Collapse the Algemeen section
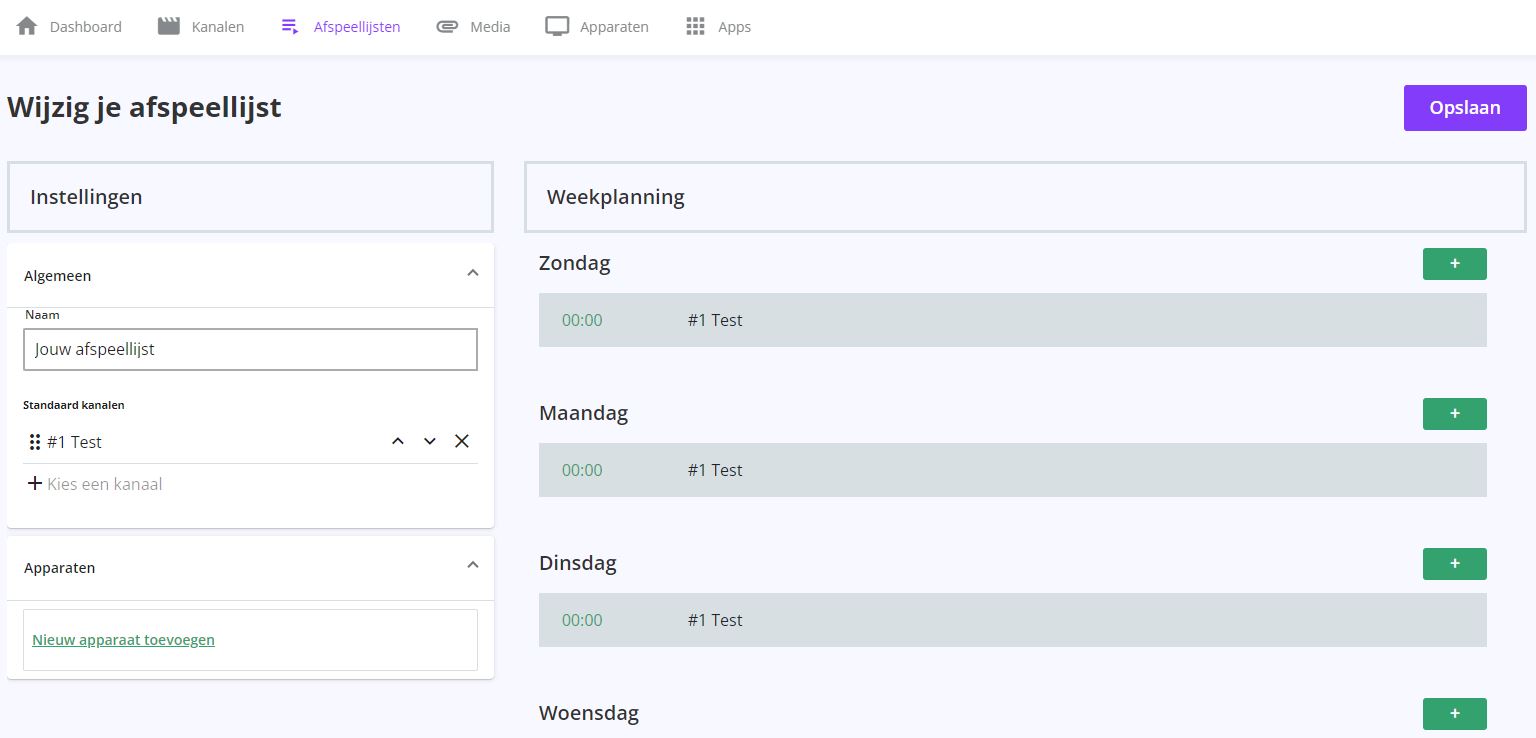The height and width of the screenshot is (738, 1536). pos(473,274)
